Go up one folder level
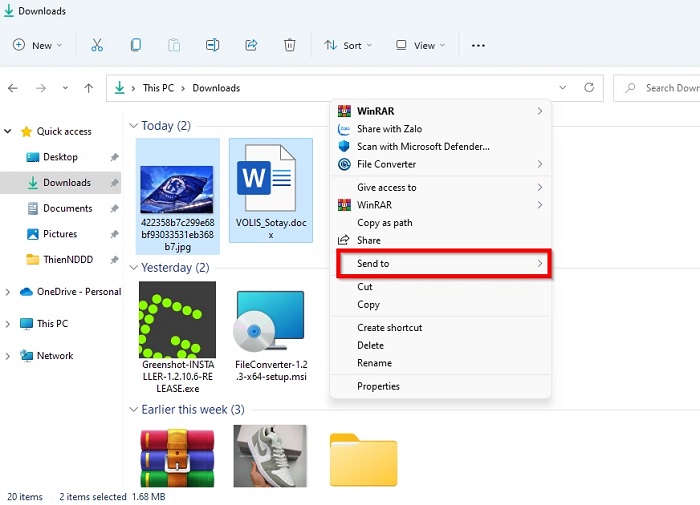This screenshot has width=700, height=505. pos(89,88)
